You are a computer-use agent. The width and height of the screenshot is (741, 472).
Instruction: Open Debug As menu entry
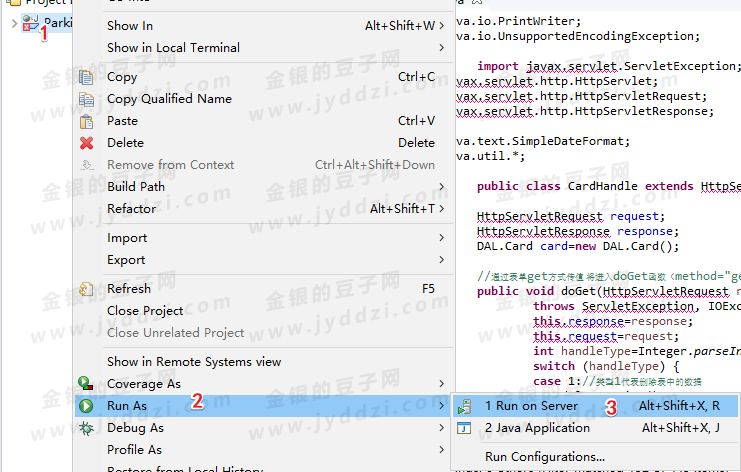click(264, 428)
